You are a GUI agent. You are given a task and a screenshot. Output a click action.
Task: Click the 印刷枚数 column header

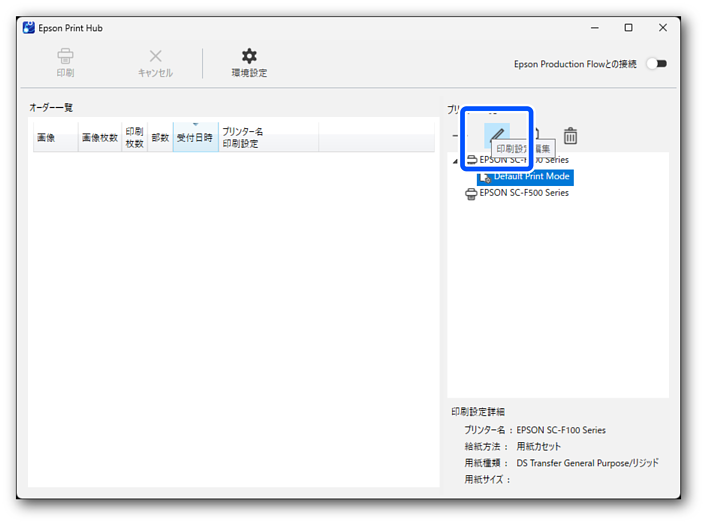pyautogui.click(x=134, y=138)
